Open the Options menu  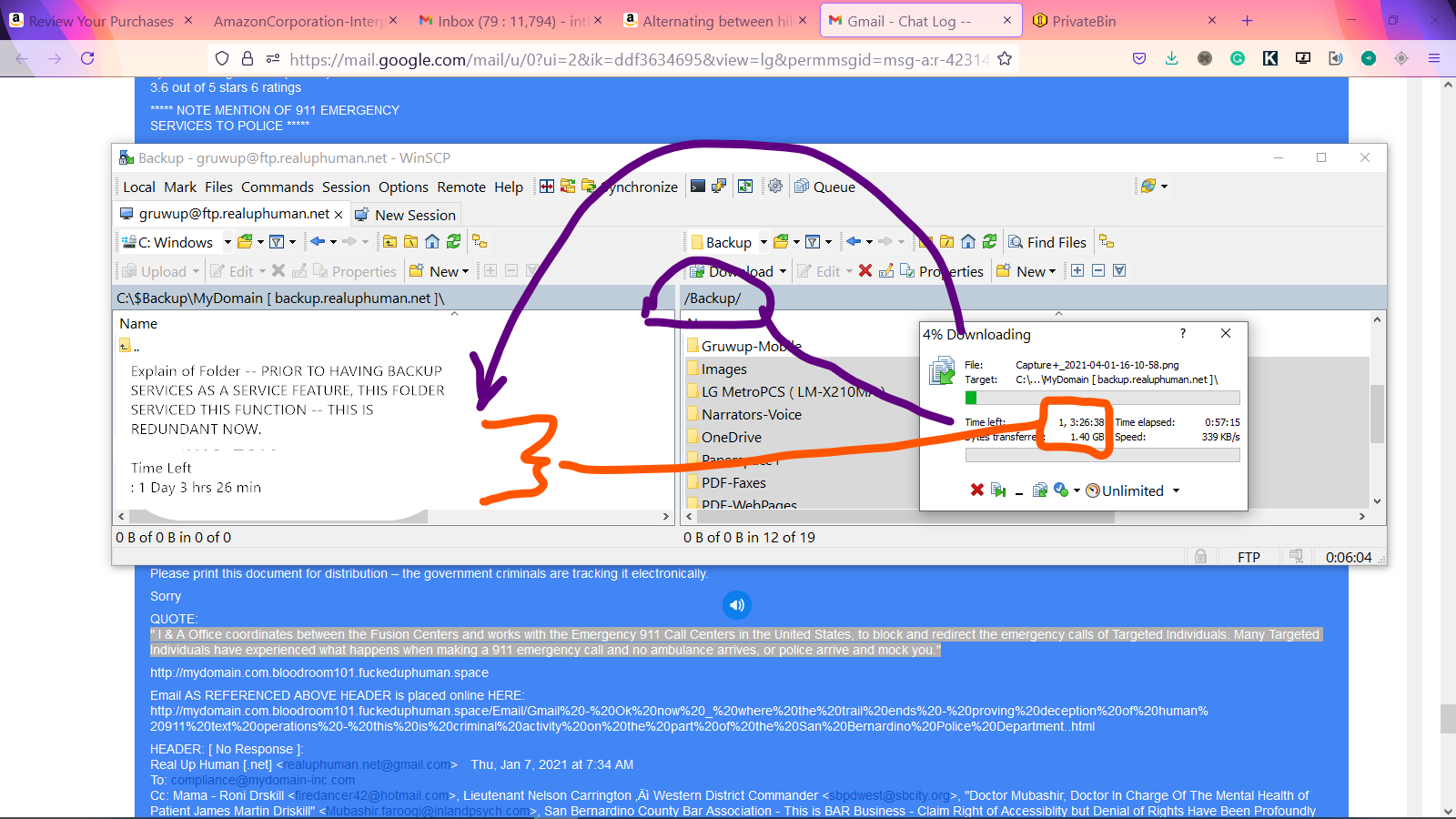click(x=403, y=187)
